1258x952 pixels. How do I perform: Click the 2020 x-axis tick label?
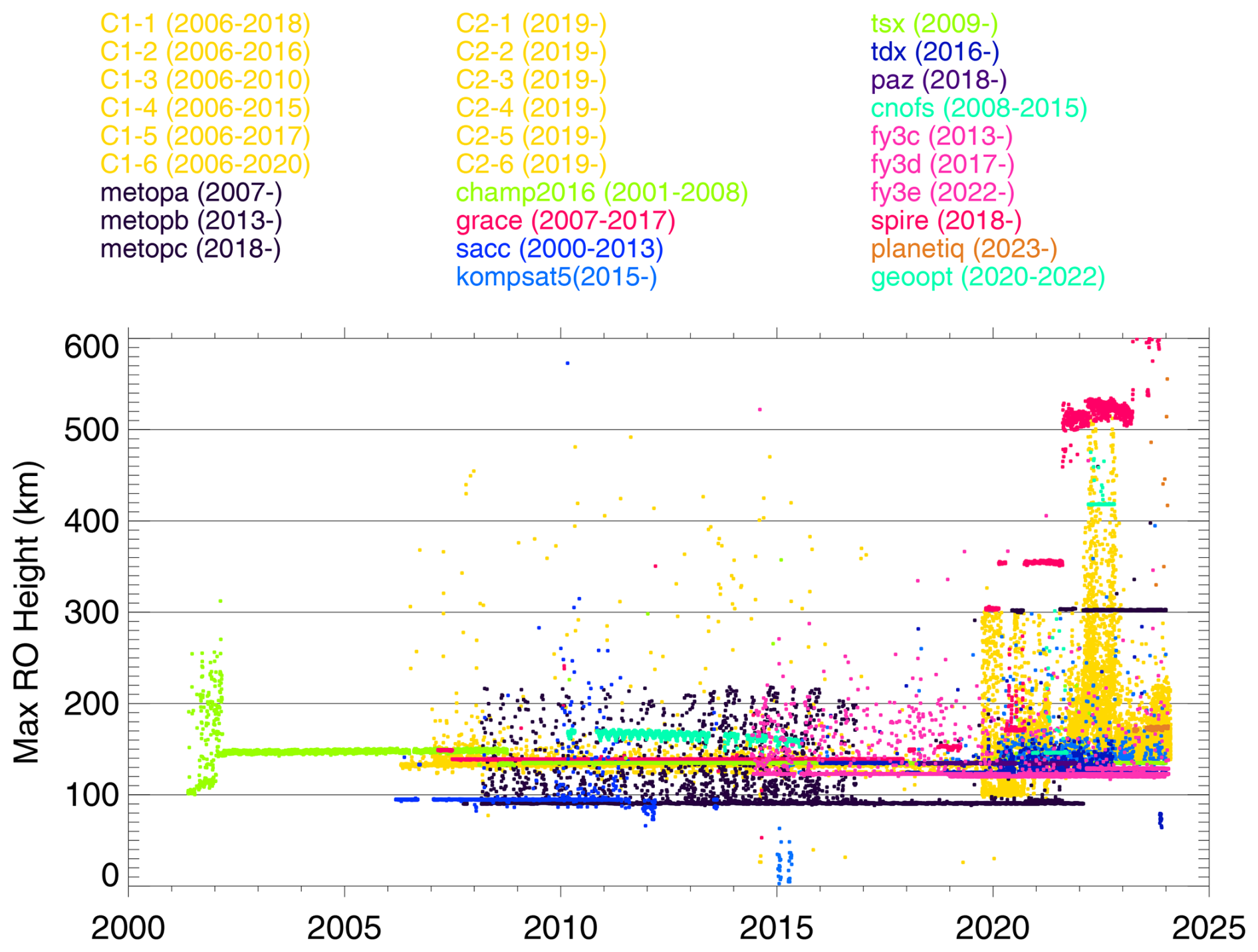tap(992, 928)
